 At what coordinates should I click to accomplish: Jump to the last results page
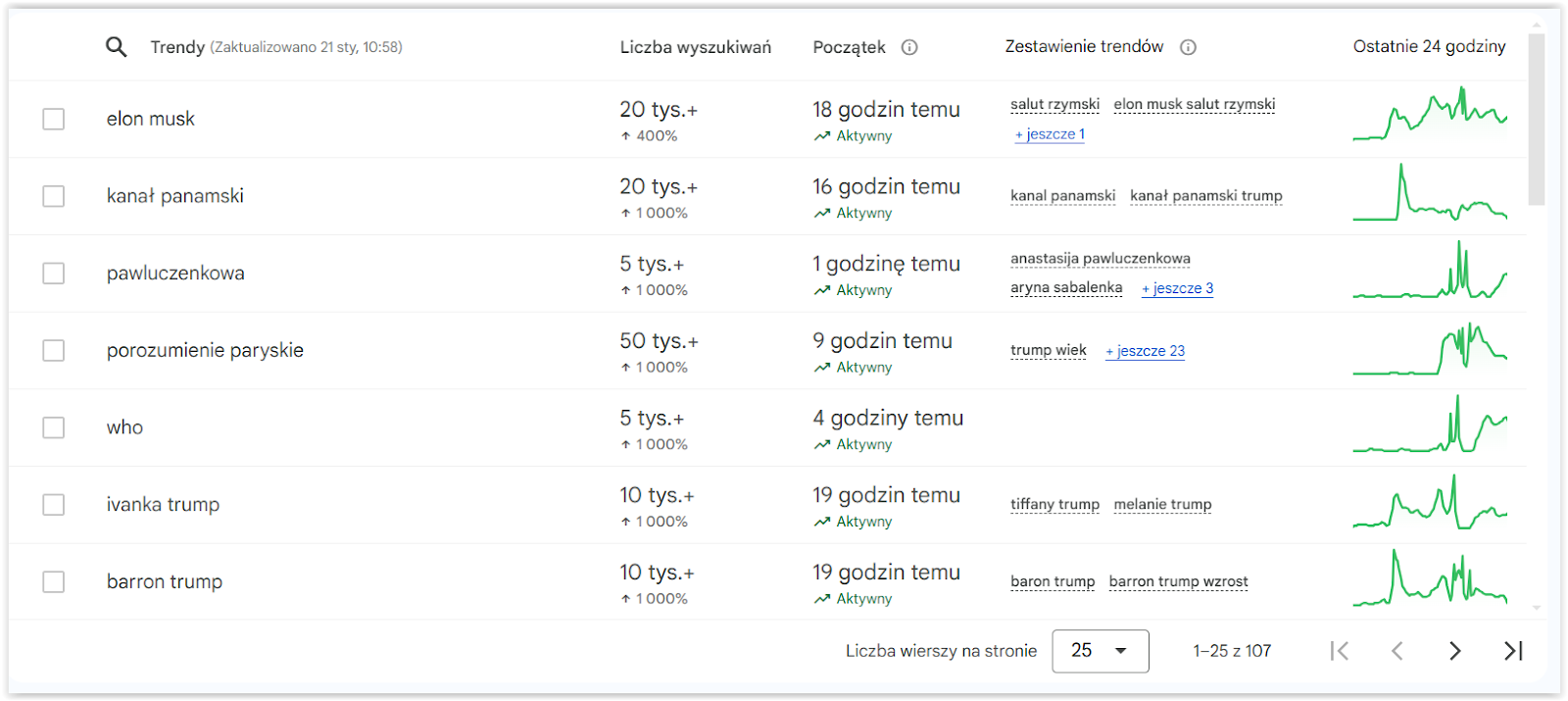[x=1513, y=651]
